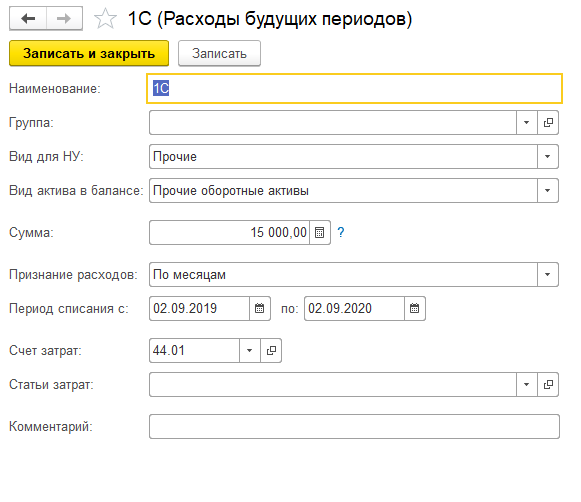Open calendar for start date 02.09.2019

259,308
